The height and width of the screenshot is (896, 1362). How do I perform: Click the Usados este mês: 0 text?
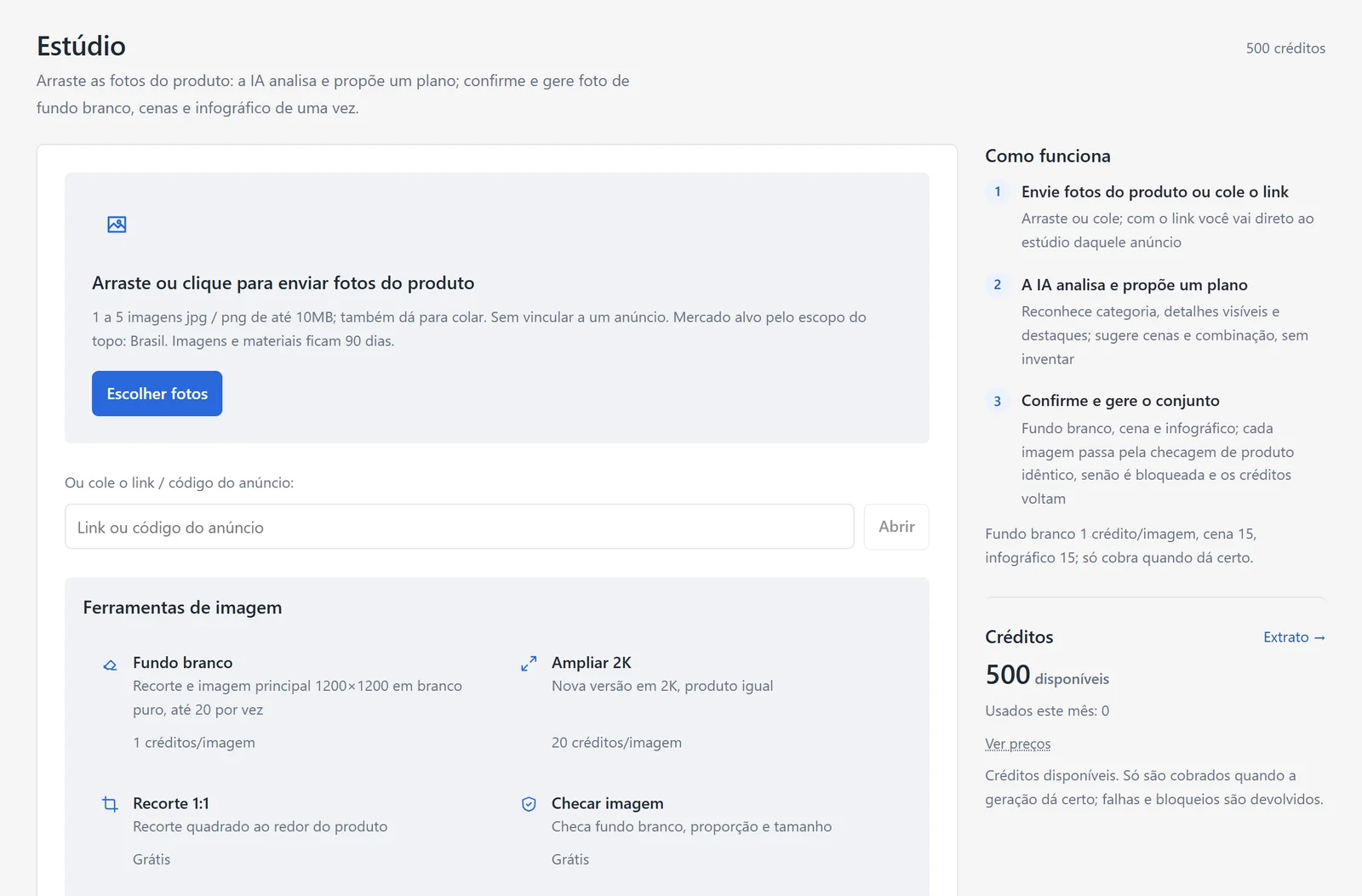pos(1047,711)
